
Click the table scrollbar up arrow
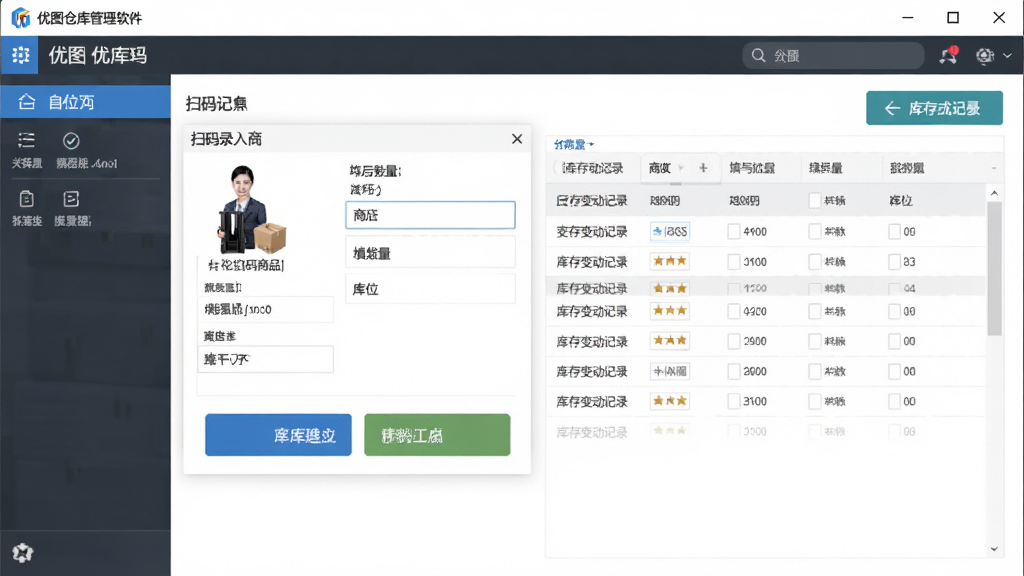[994, 193]
